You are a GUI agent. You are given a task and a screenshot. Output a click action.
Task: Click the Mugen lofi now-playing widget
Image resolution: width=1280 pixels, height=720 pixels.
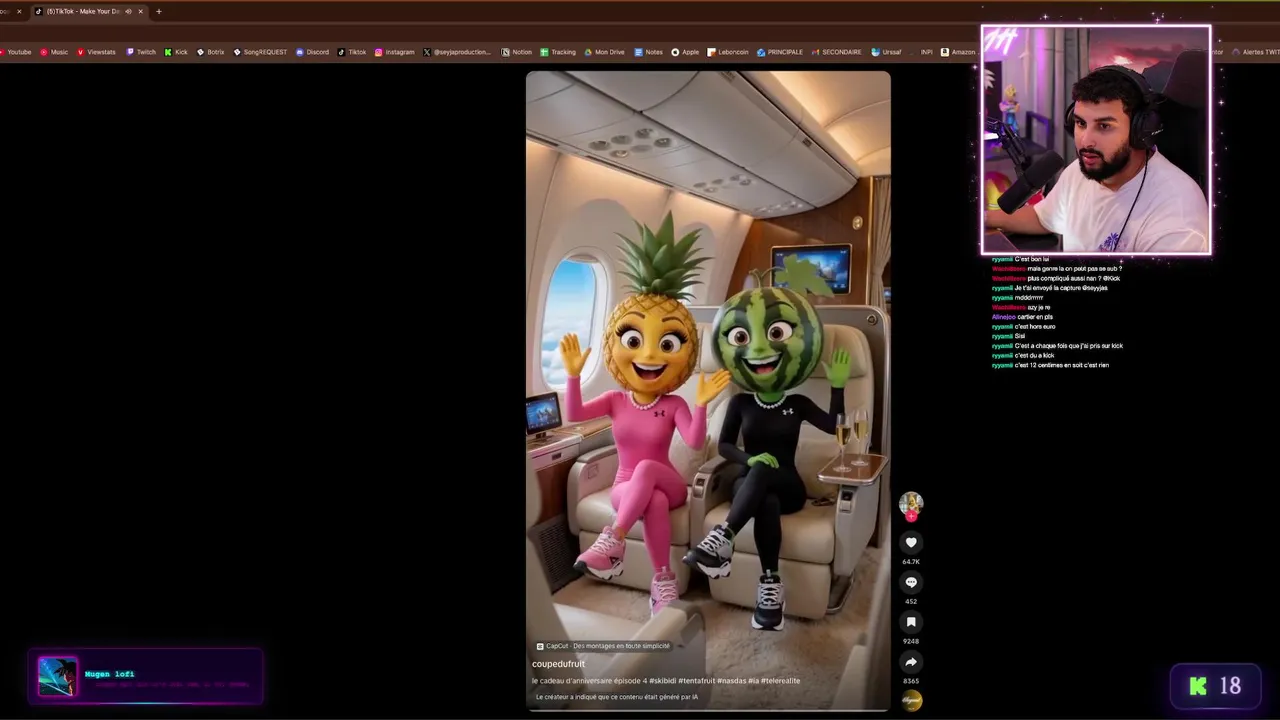coord(146,677)
